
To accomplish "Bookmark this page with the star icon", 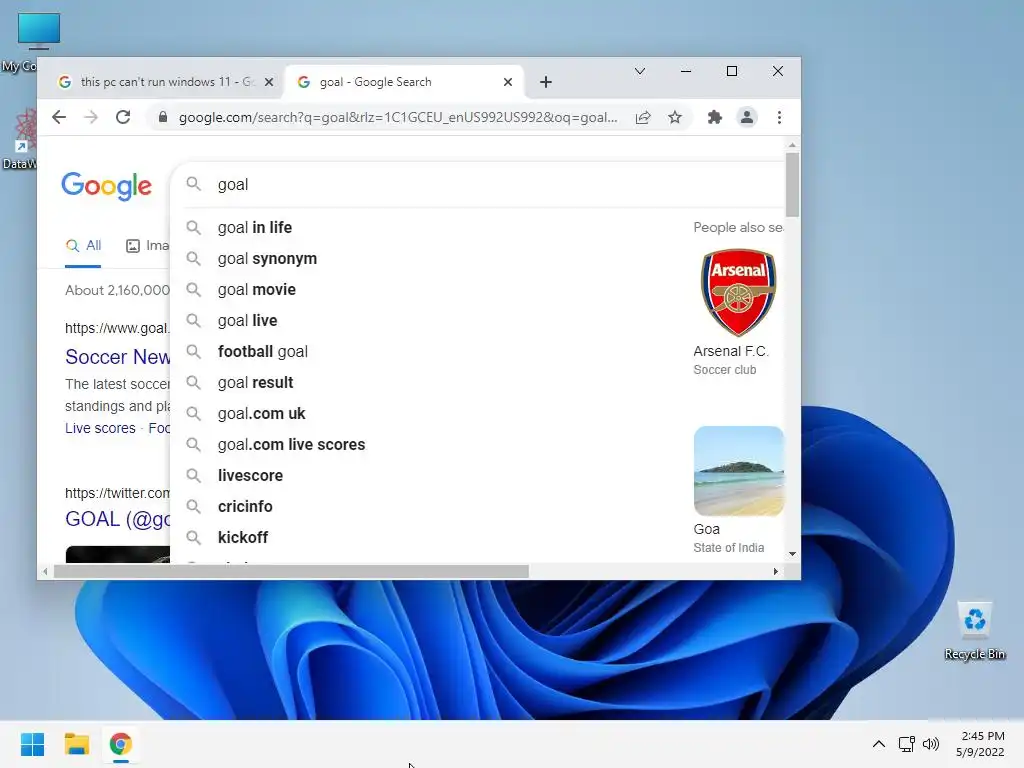I will pos(675,118).
